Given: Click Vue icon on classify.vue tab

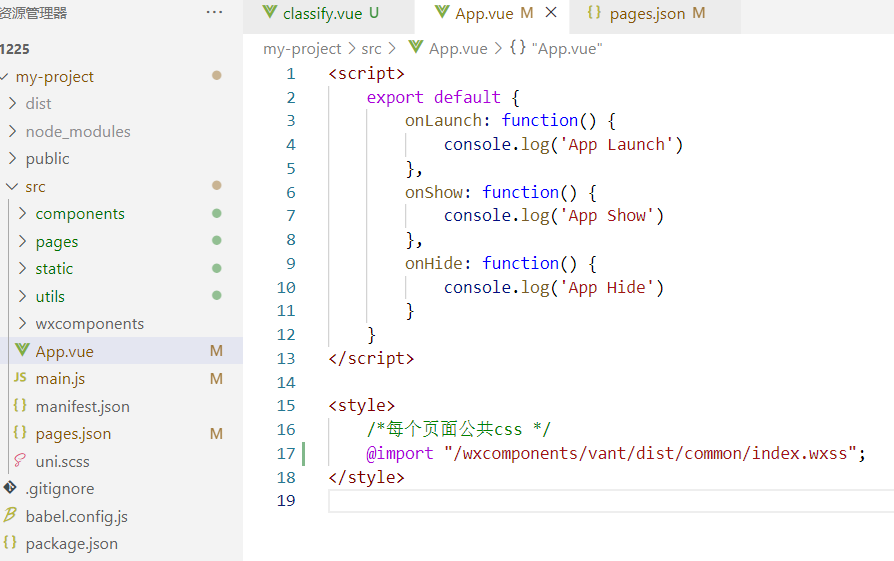Looking at the screenshot, I should tap(270, 12).
